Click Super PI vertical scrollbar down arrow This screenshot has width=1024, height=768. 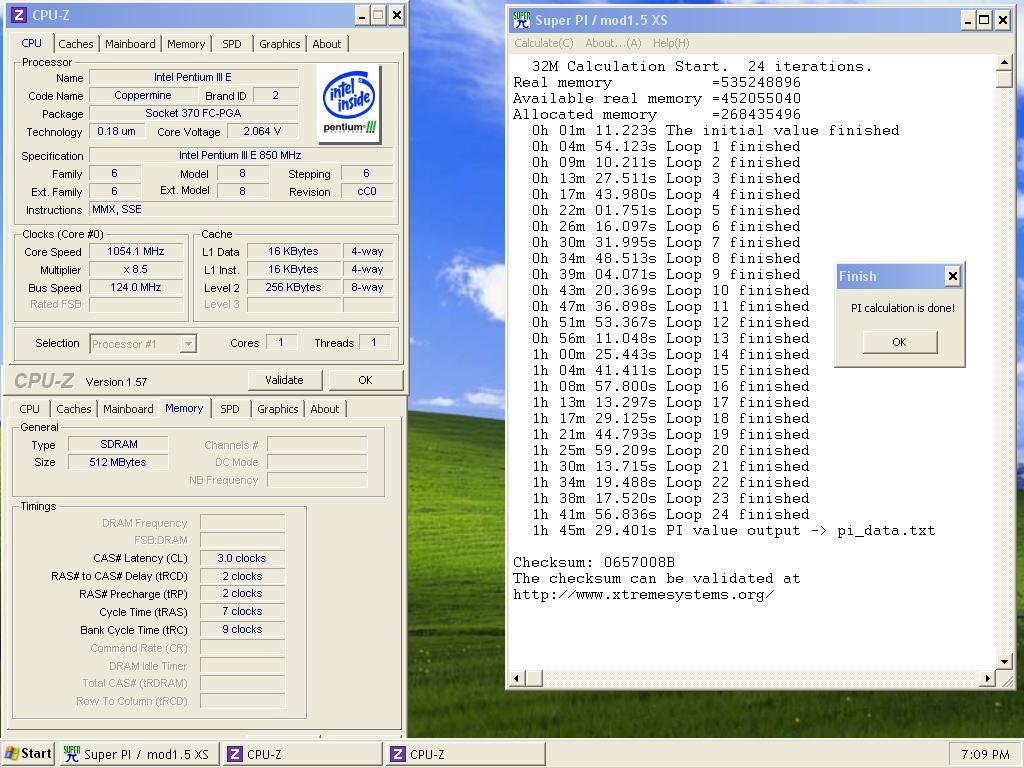[1004, 662]
